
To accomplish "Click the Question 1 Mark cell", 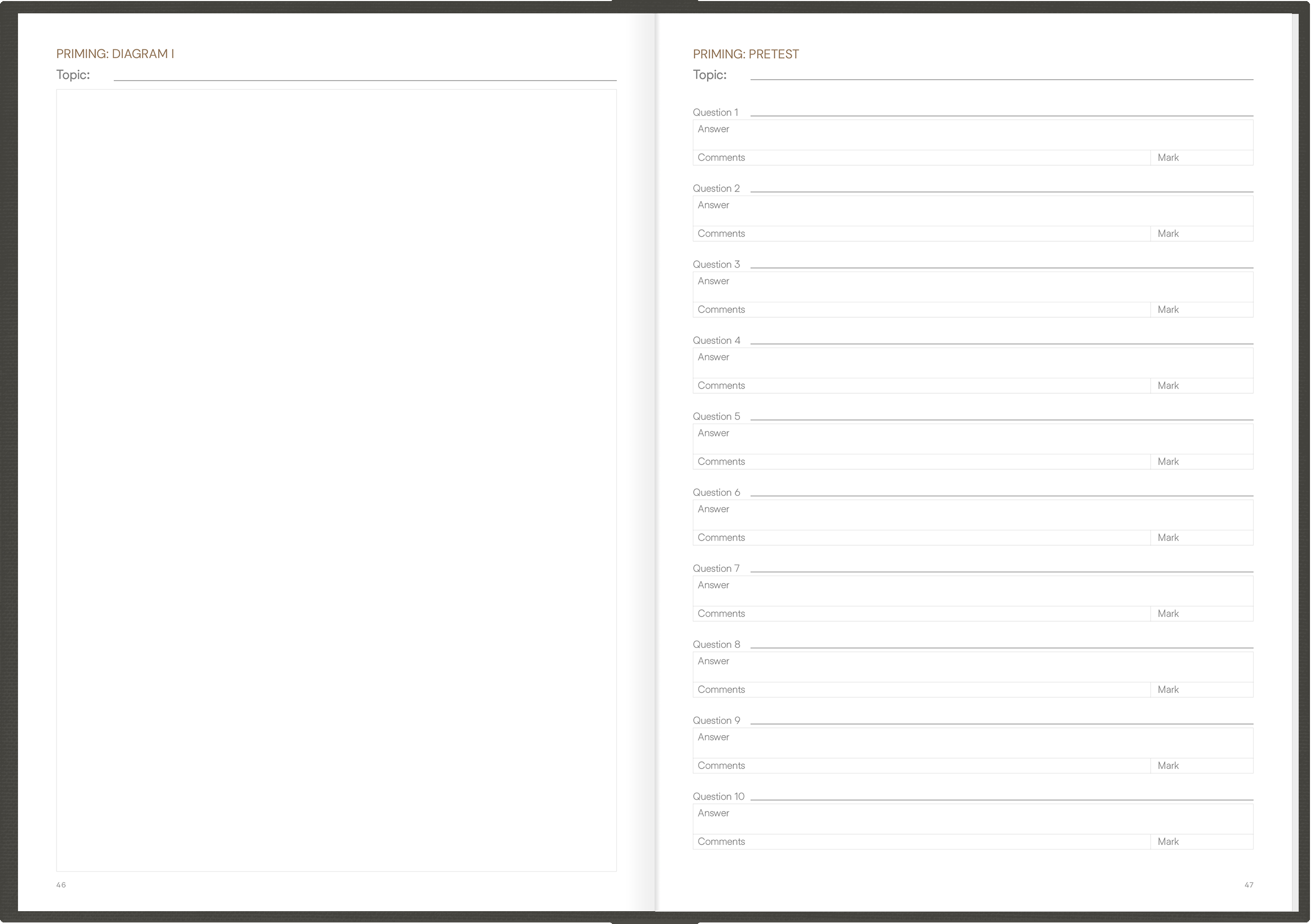I will point(1202,158).
